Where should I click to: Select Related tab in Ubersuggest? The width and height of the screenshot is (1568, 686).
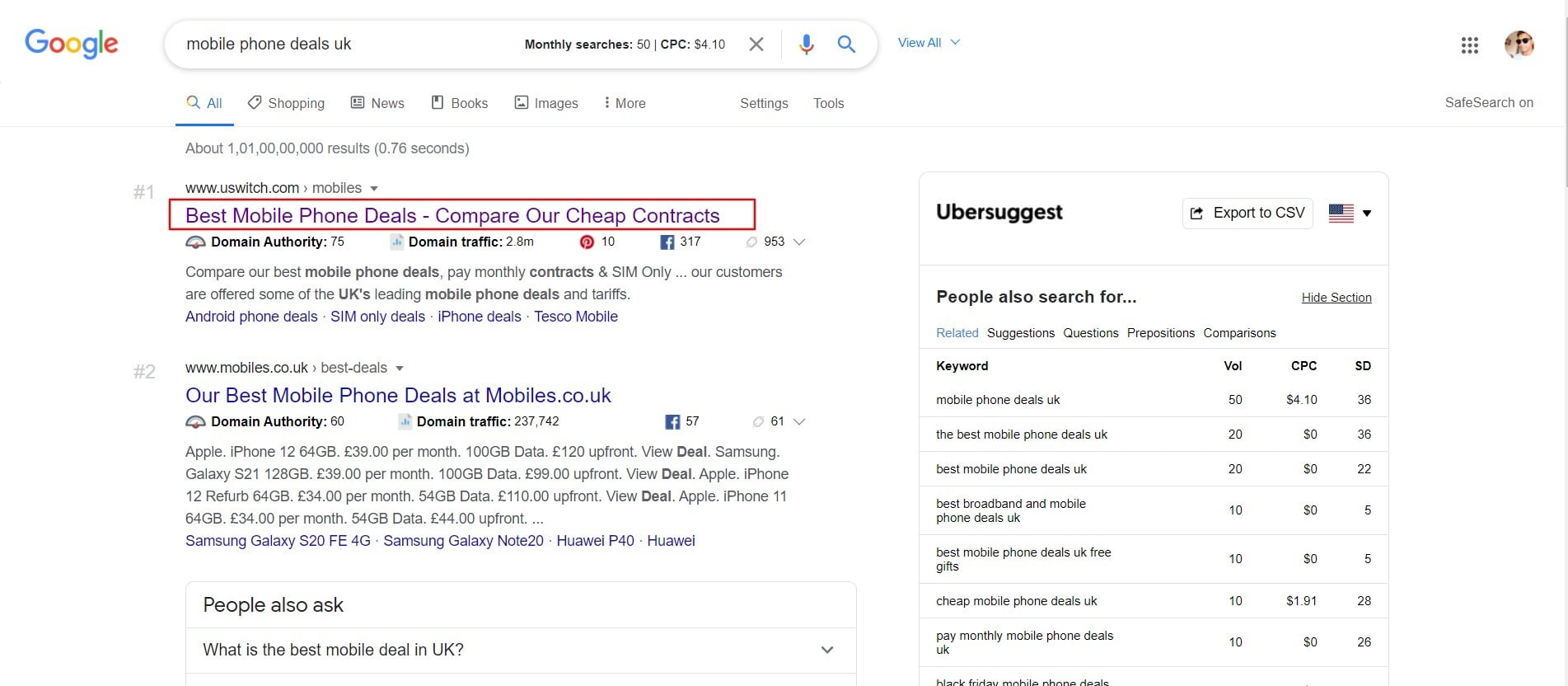(x=957, y=333)
